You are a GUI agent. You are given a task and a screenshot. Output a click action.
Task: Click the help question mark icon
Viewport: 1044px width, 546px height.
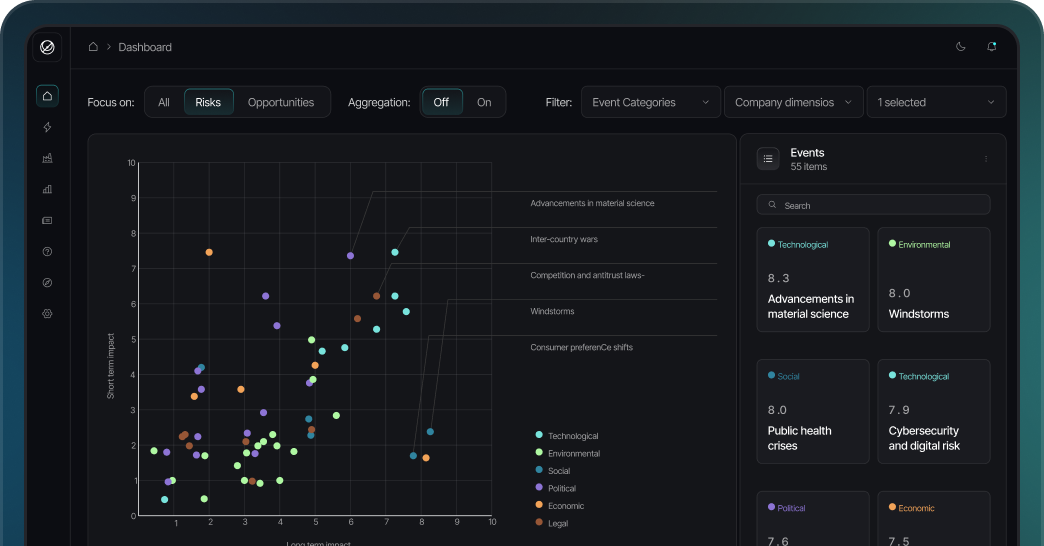click(x=47, y=252)
